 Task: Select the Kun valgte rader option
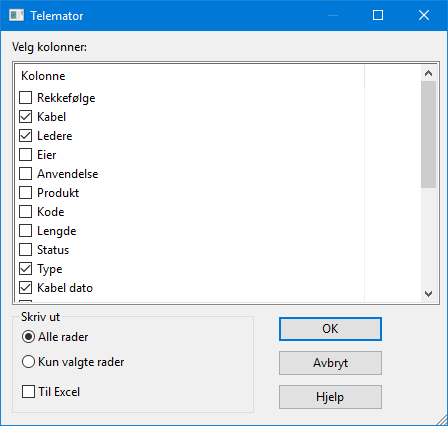click(28, 362)
